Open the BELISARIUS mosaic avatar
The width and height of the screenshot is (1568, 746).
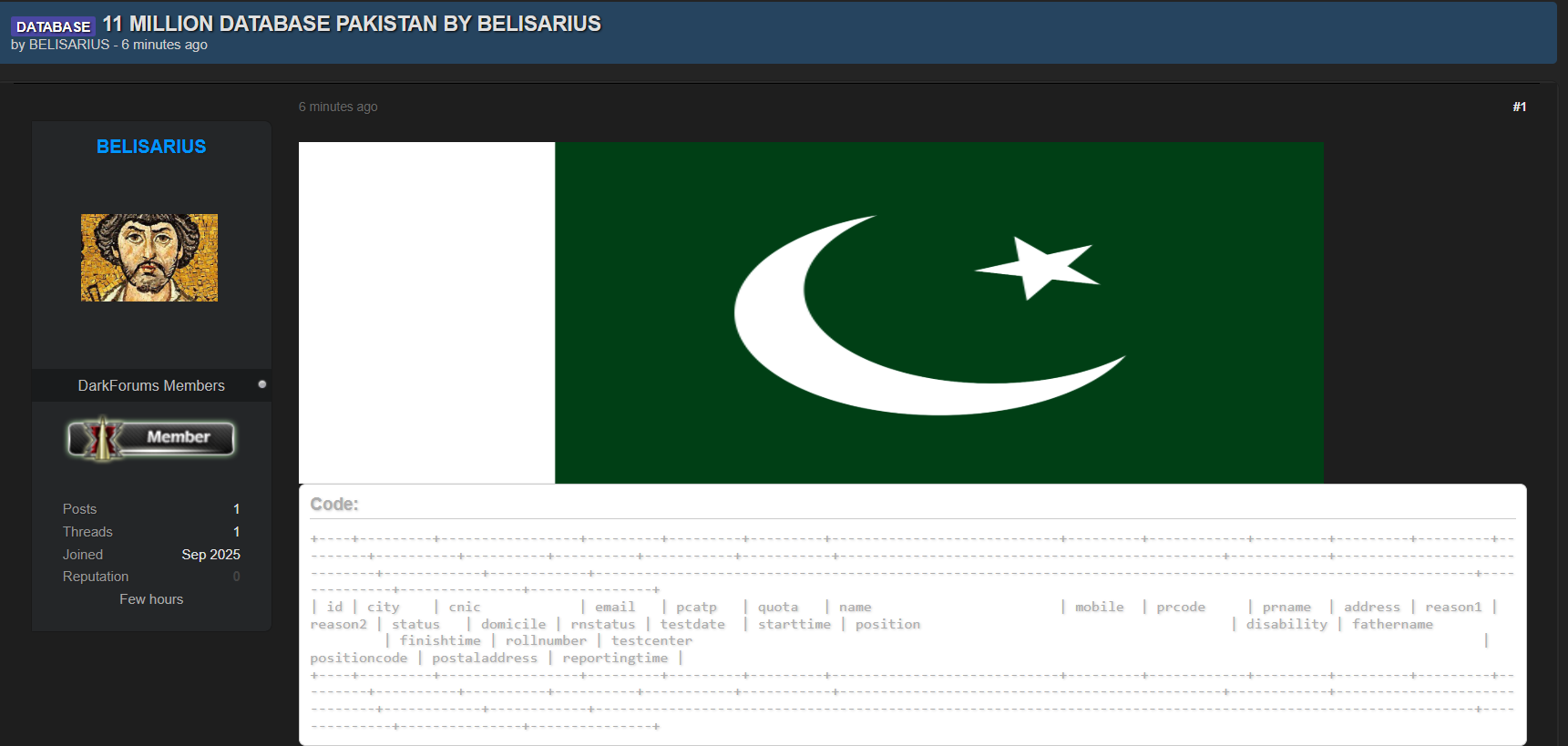click(149, 258)
